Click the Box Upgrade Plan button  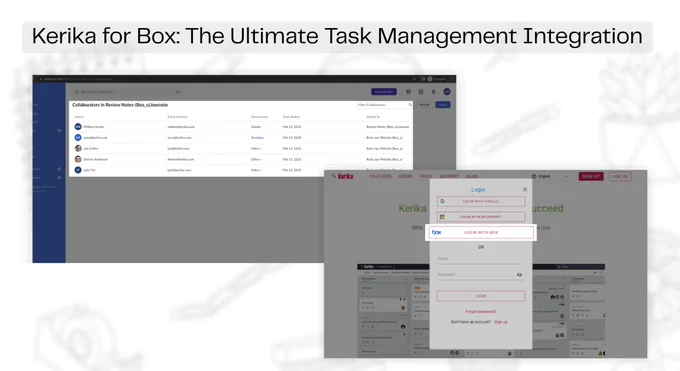point(384,92)
